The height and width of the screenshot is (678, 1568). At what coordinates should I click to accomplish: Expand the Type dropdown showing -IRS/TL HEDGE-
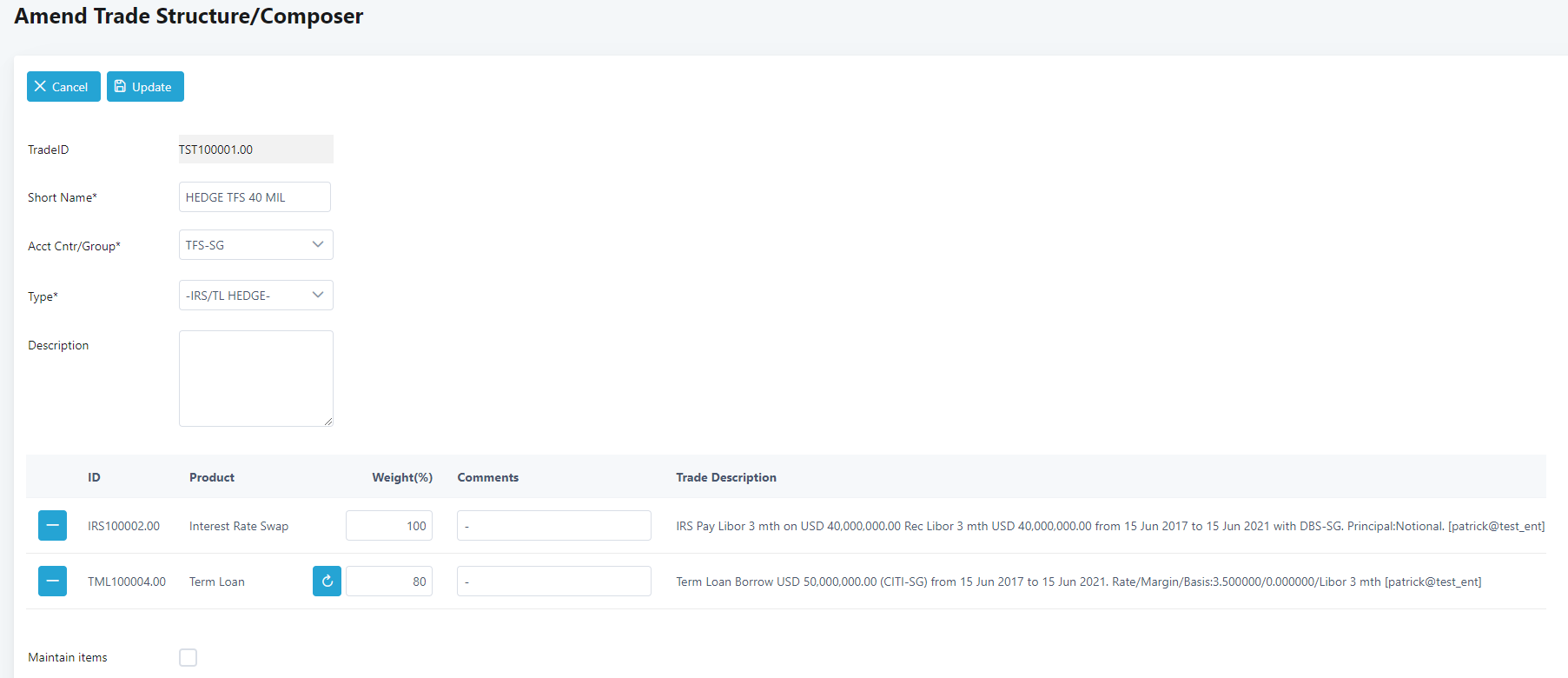tap(255, 296)
